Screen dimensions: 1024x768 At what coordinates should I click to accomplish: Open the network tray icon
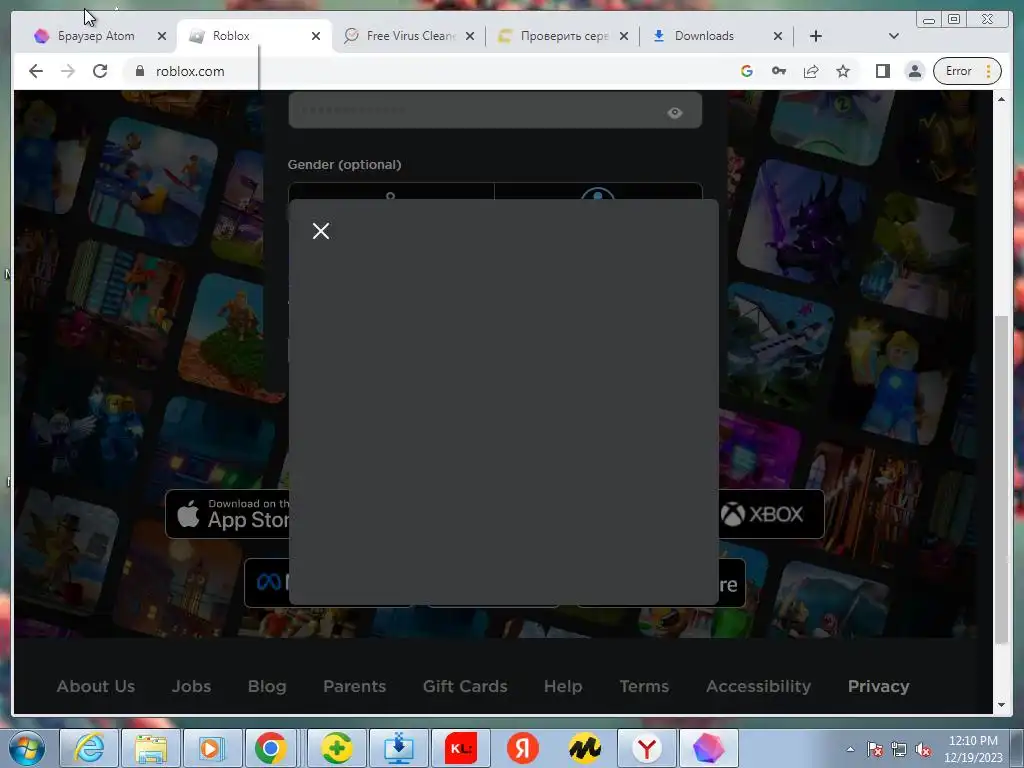[899, 749]
